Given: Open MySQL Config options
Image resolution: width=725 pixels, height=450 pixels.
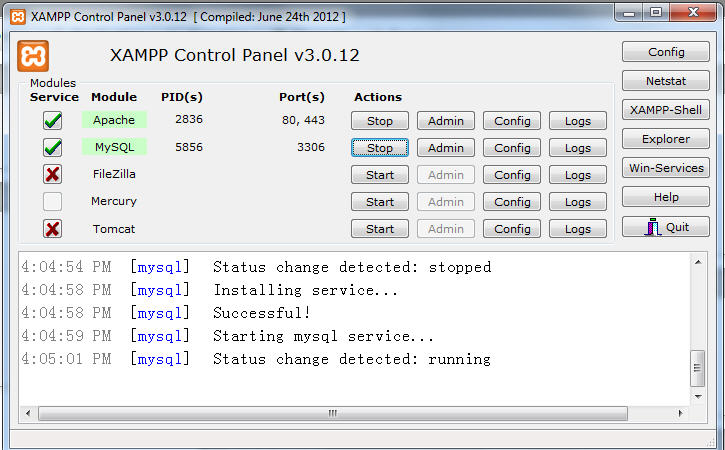Looking at the screenshot, I should tap(512, 148).
